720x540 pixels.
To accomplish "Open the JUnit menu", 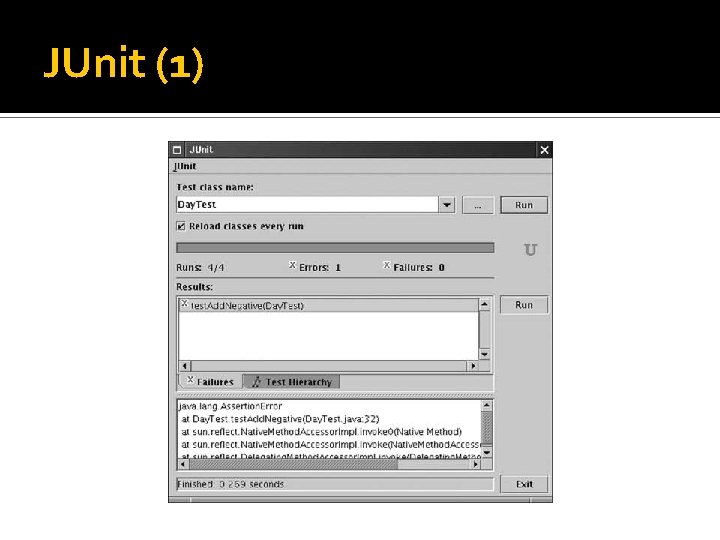I will [x=185, y=166].
